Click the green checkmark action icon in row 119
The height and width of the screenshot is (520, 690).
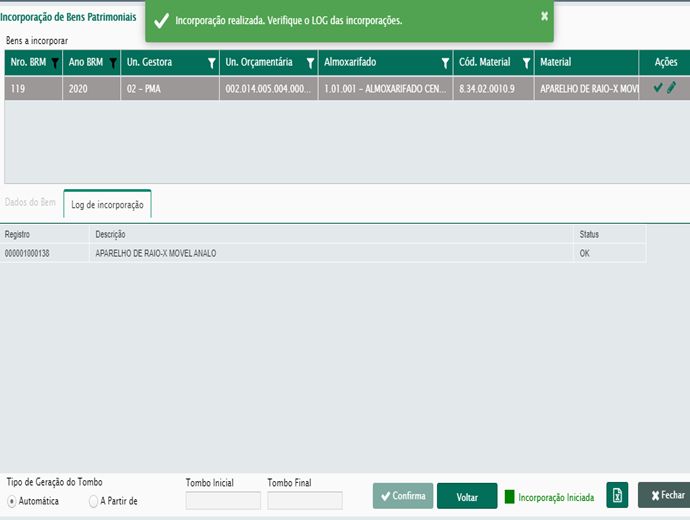coord(658,88)
